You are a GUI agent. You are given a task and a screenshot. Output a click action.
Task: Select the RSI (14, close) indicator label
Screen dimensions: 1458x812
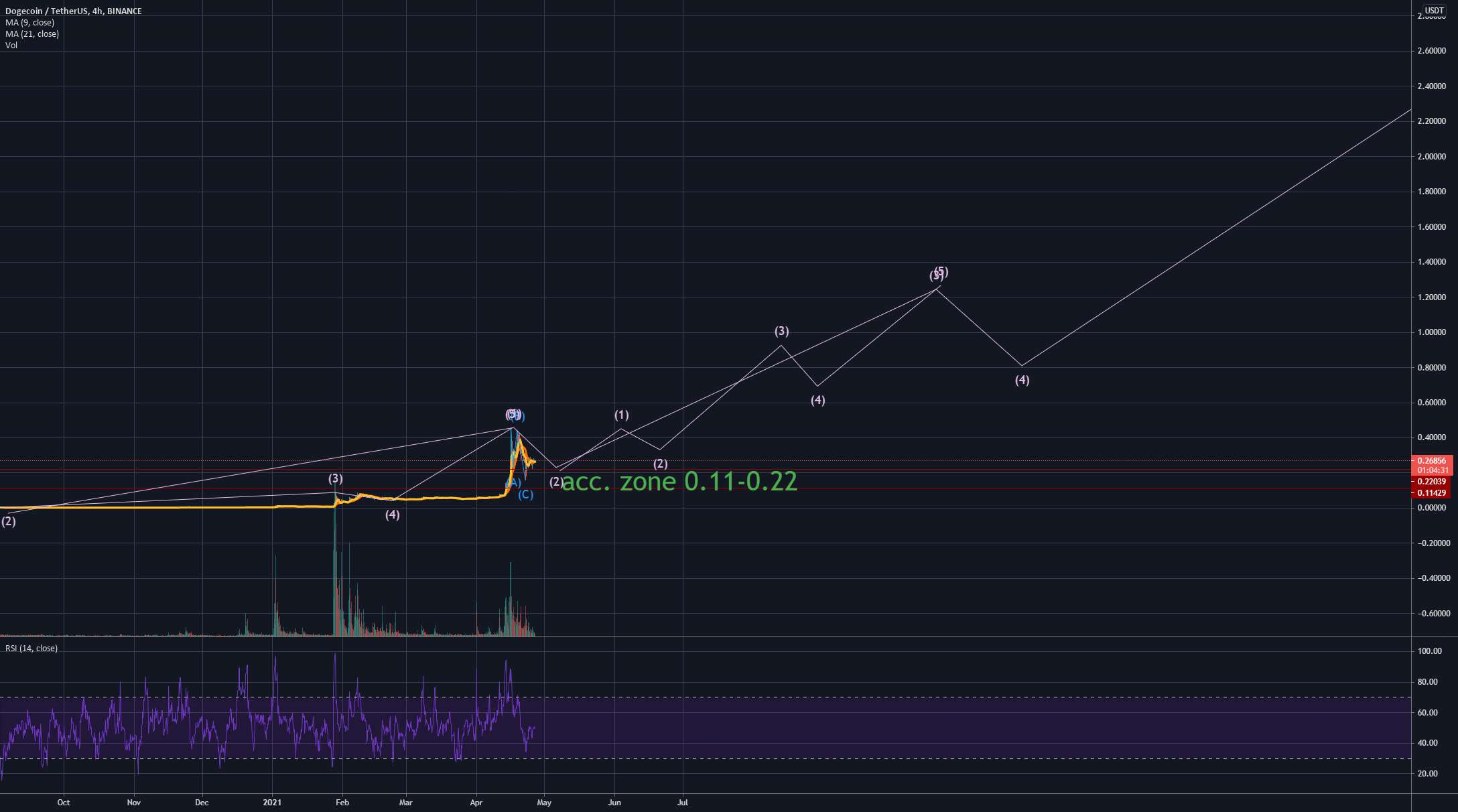pos(31,649)
